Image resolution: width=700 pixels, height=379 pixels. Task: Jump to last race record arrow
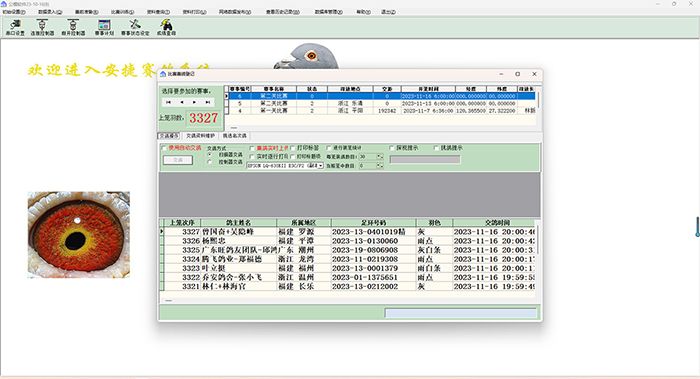click(208, 102)
